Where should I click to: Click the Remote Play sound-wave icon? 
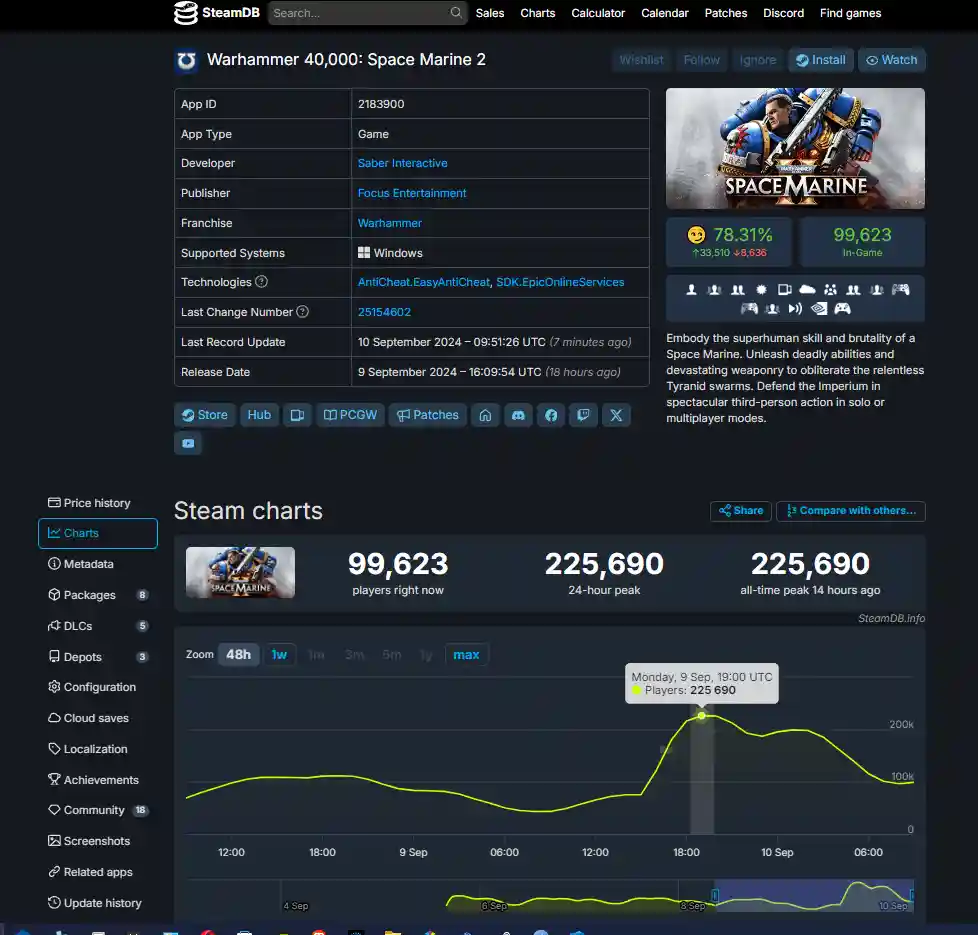point(795,308)
